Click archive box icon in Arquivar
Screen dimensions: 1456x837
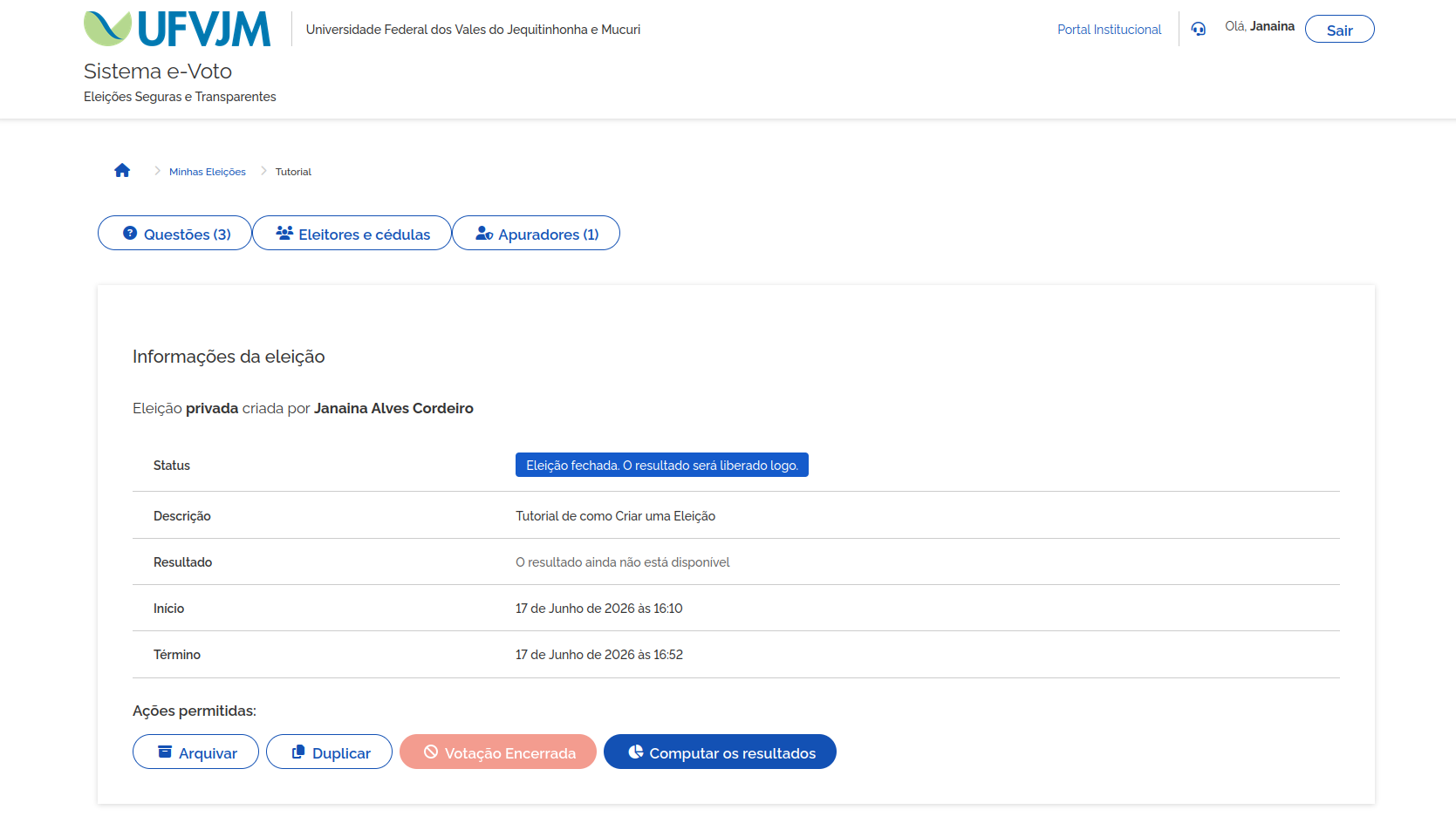(x=165, y=752)
